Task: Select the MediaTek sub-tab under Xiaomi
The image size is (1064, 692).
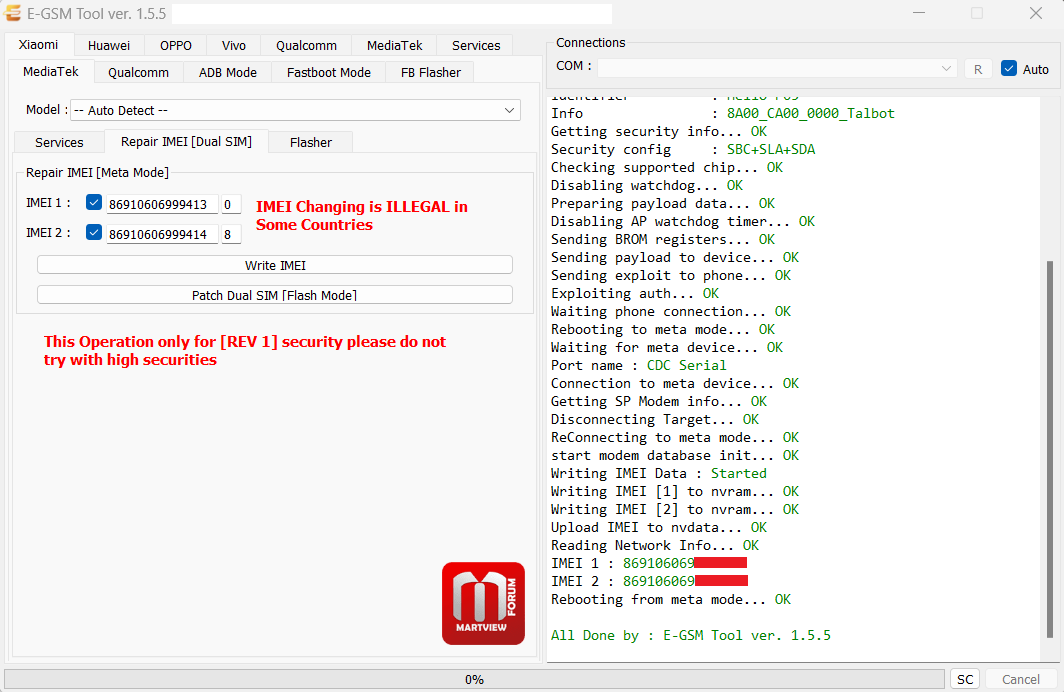Action: click(x=51, y=72)
